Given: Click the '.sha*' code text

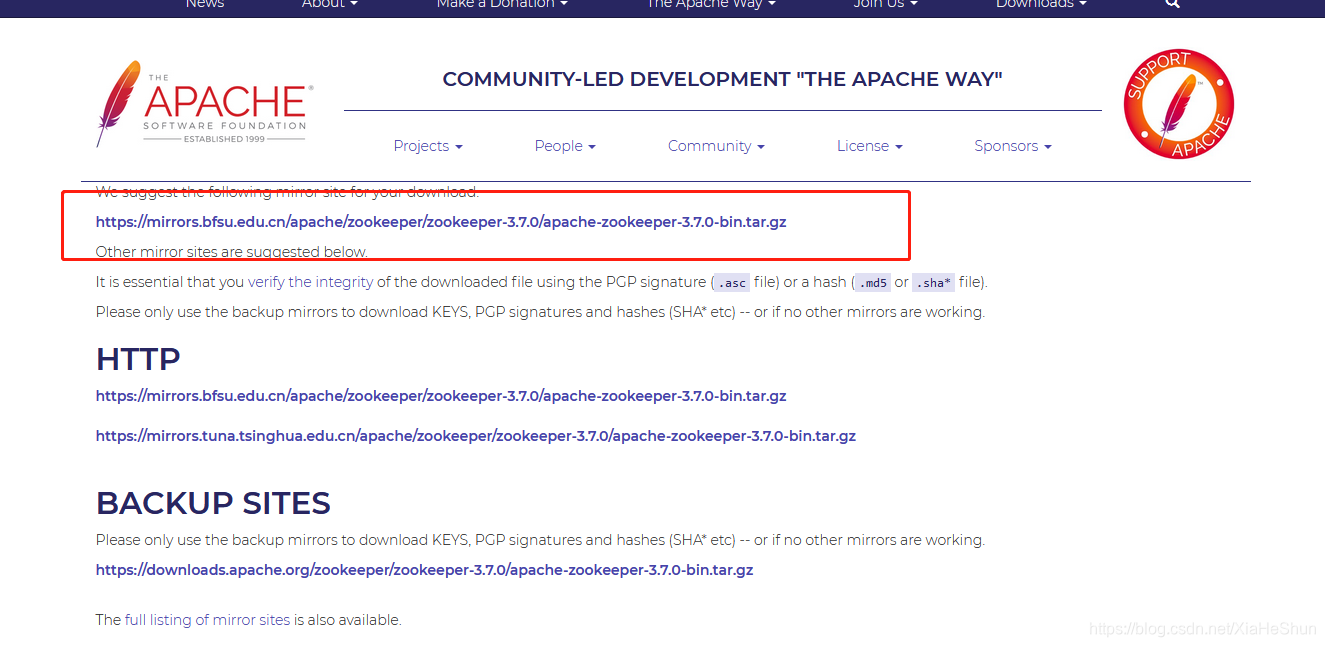Looking at the screenshot, I should click(933, 283).
